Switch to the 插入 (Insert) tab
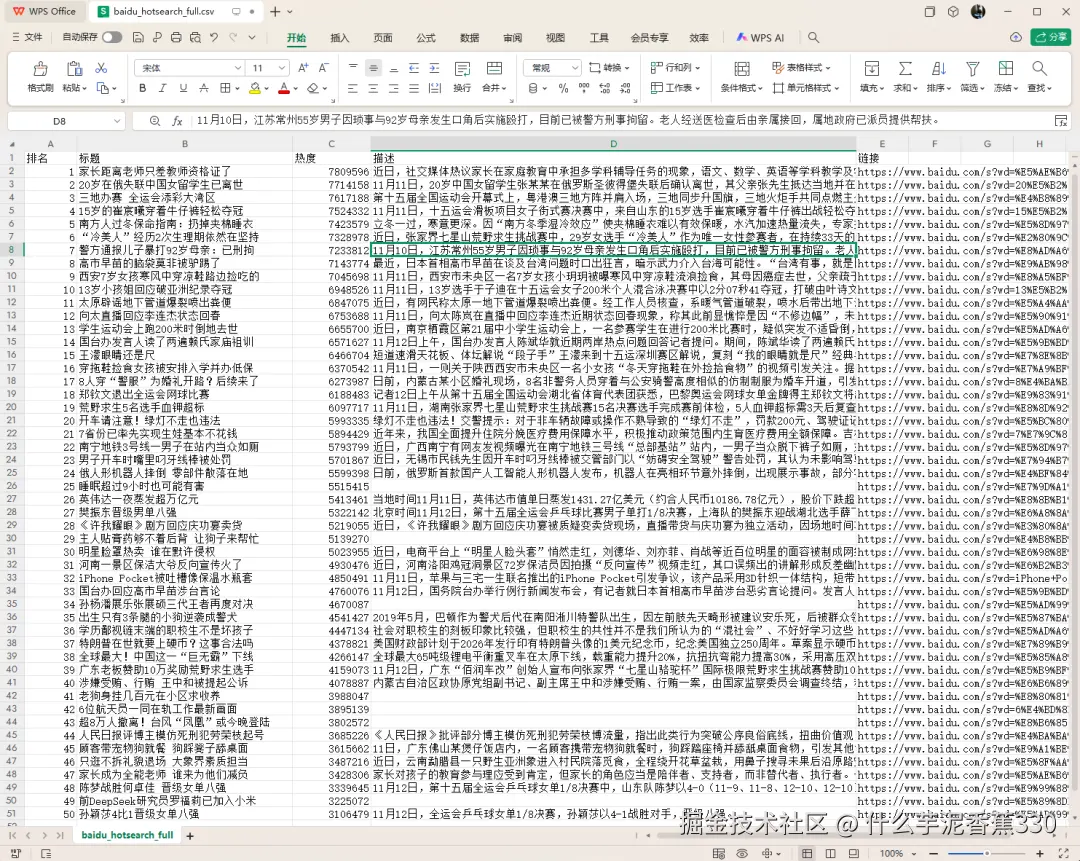The height and width of the screenshot is (861, 1080). pyautogui.click(x=340, y=37)
